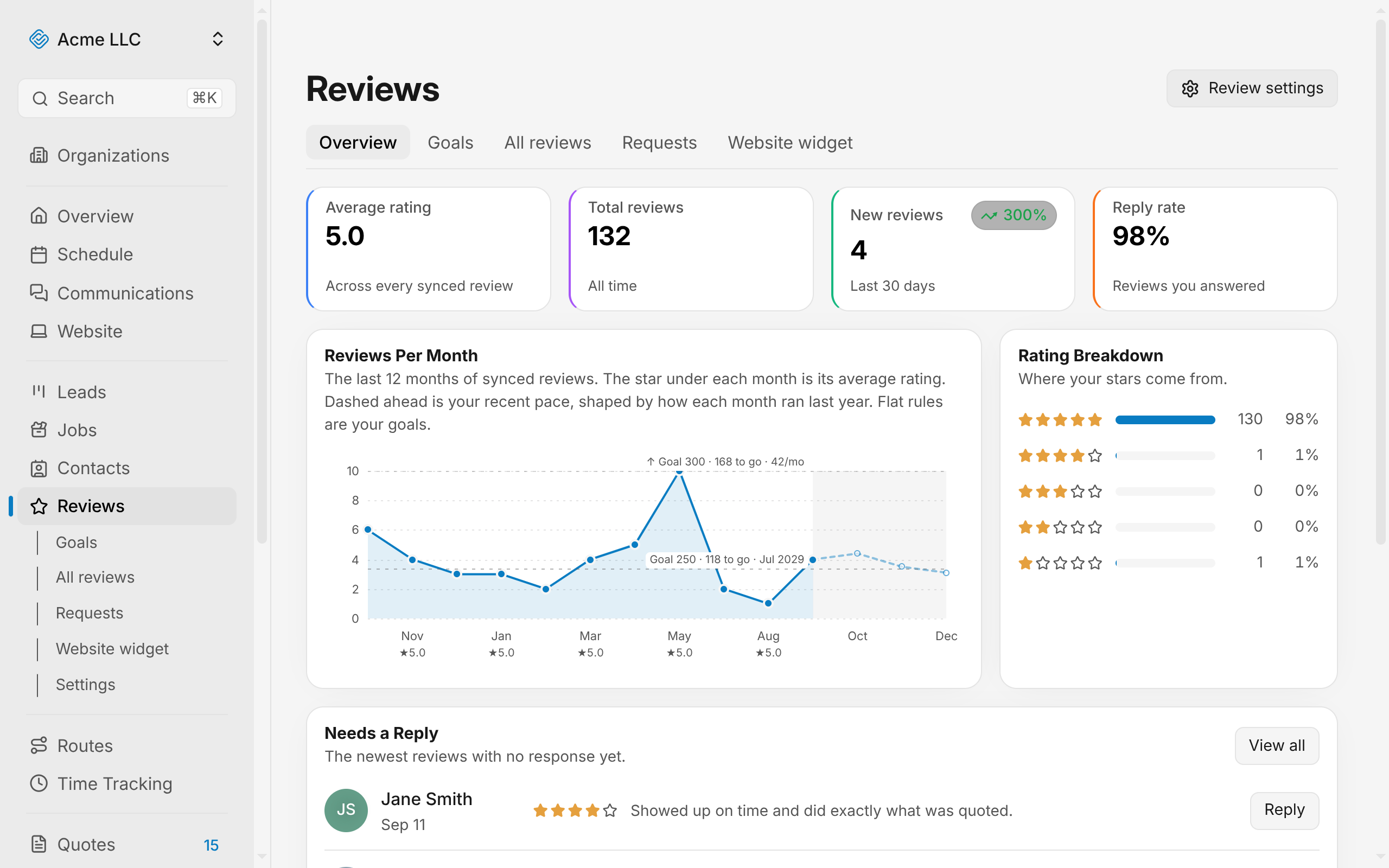
Task: Click the gear icon in Review settings
Action: click(1190, 88)
